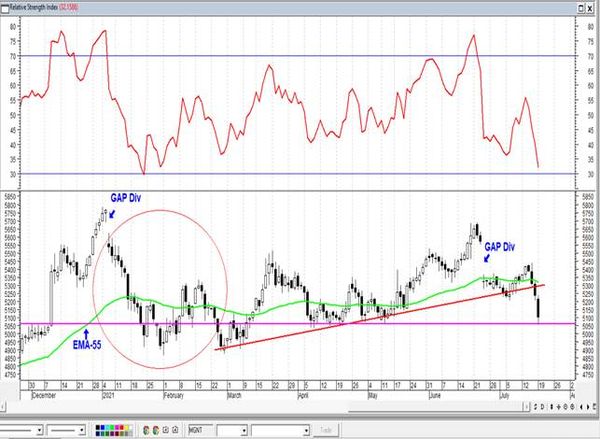The height and width of the screenshot is (439, 600).
Task: Click the scroll chart right arrow icon
Action: (x=588, y=407)
